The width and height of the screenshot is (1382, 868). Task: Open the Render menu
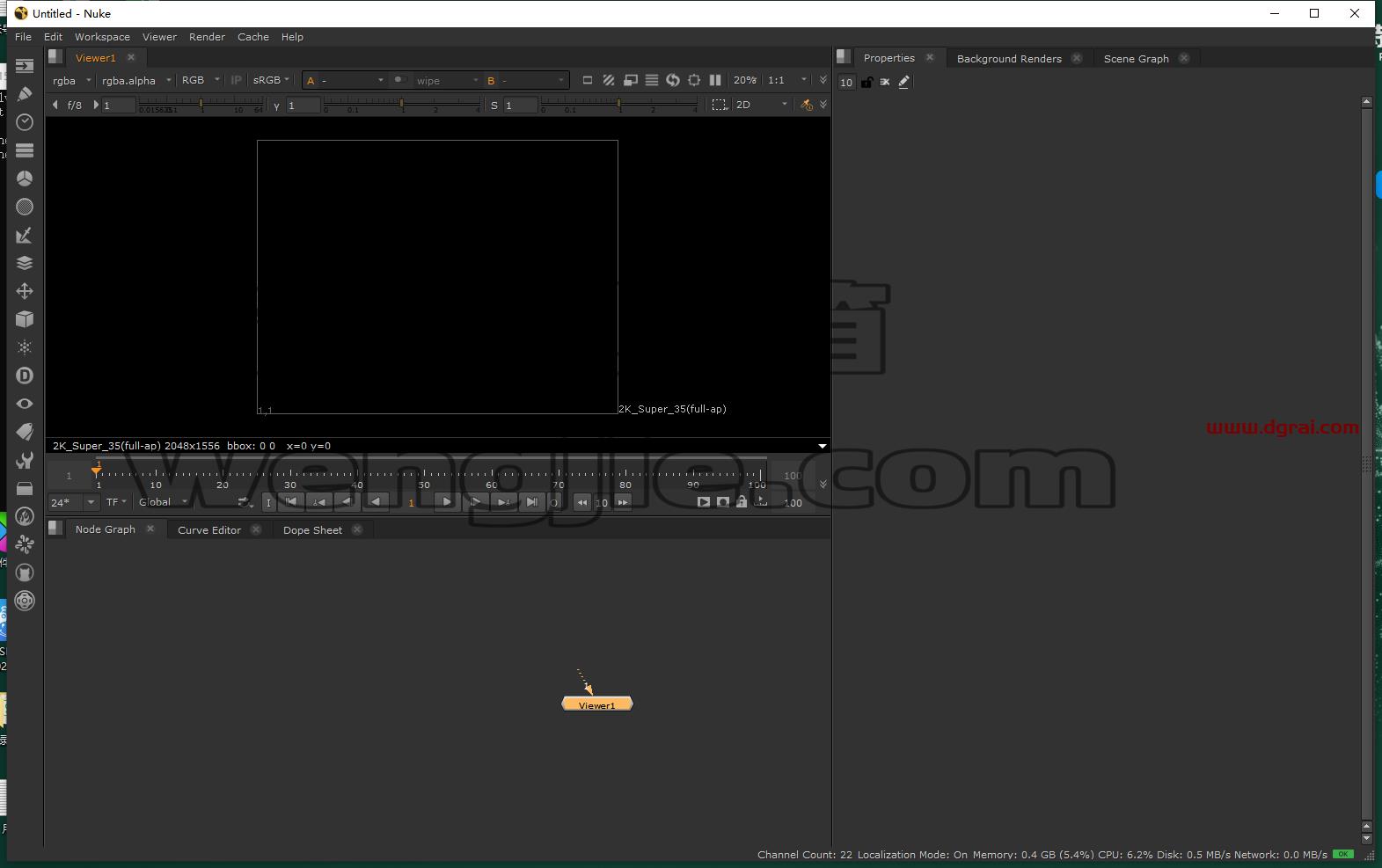coord(207,37)
